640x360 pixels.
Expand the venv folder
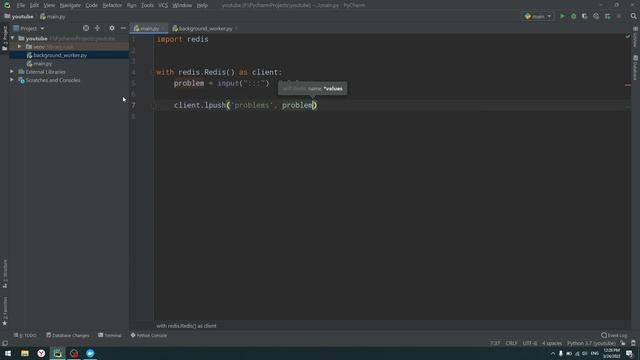(x=20, y=47)
